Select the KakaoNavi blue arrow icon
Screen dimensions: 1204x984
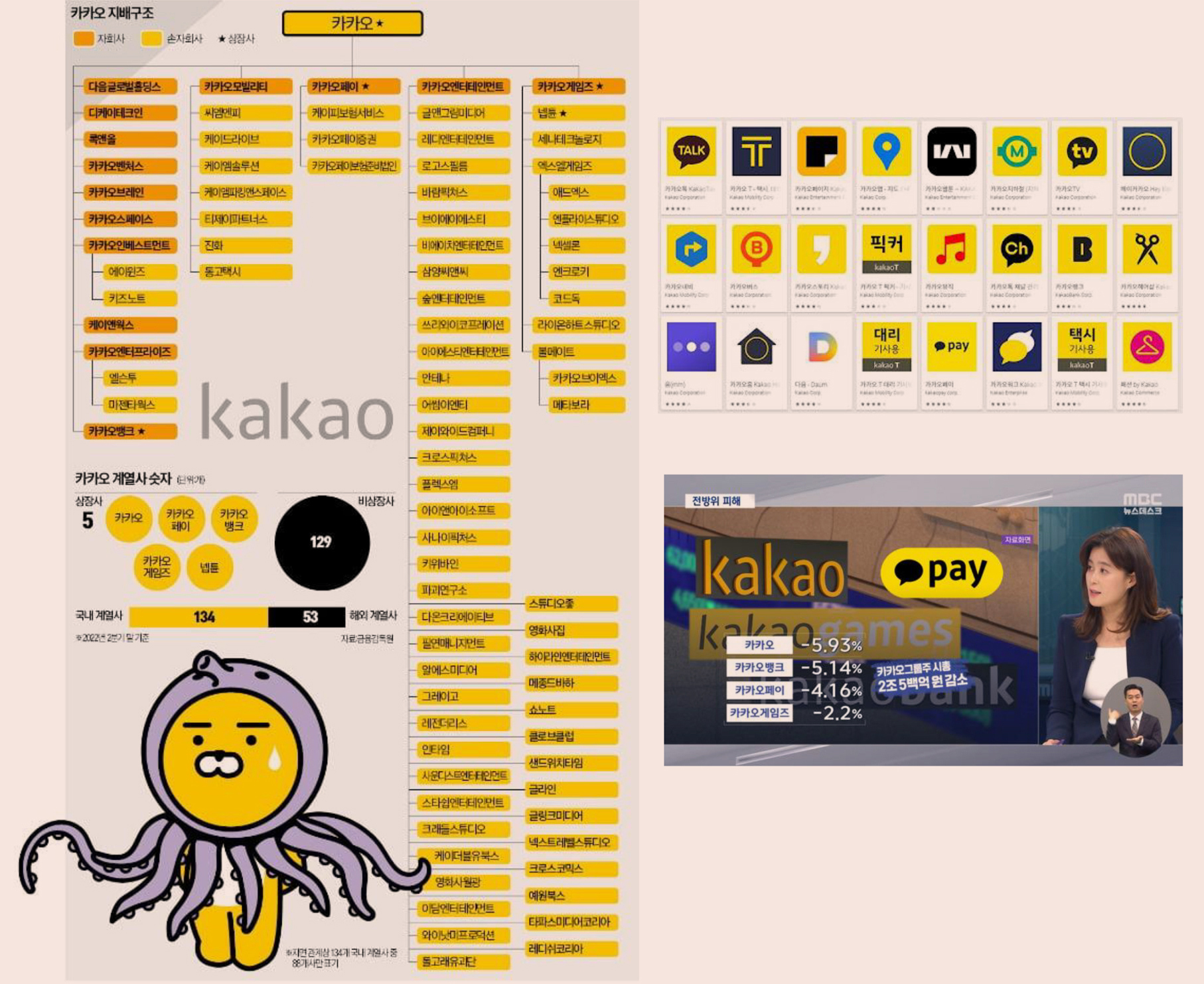click(x=691, y=249)
